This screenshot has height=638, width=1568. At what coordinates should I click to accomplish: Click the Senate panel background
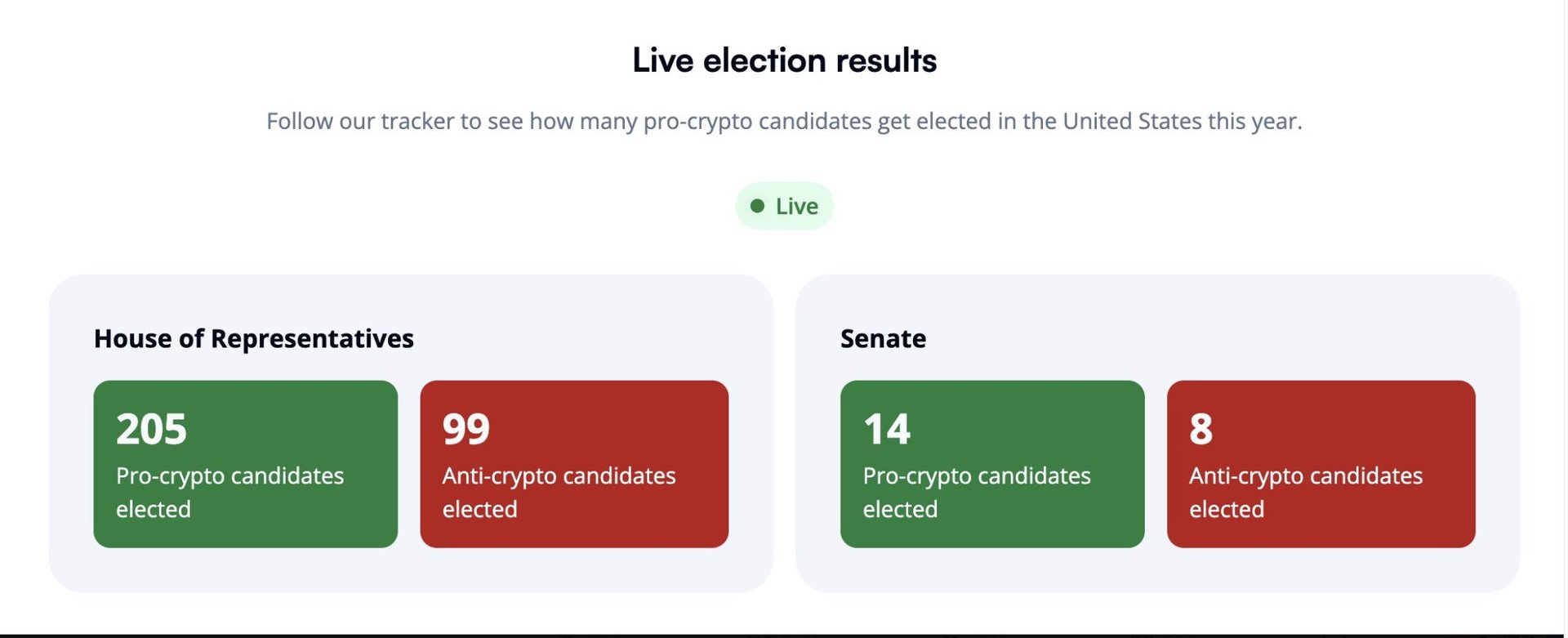(1158, 569)
